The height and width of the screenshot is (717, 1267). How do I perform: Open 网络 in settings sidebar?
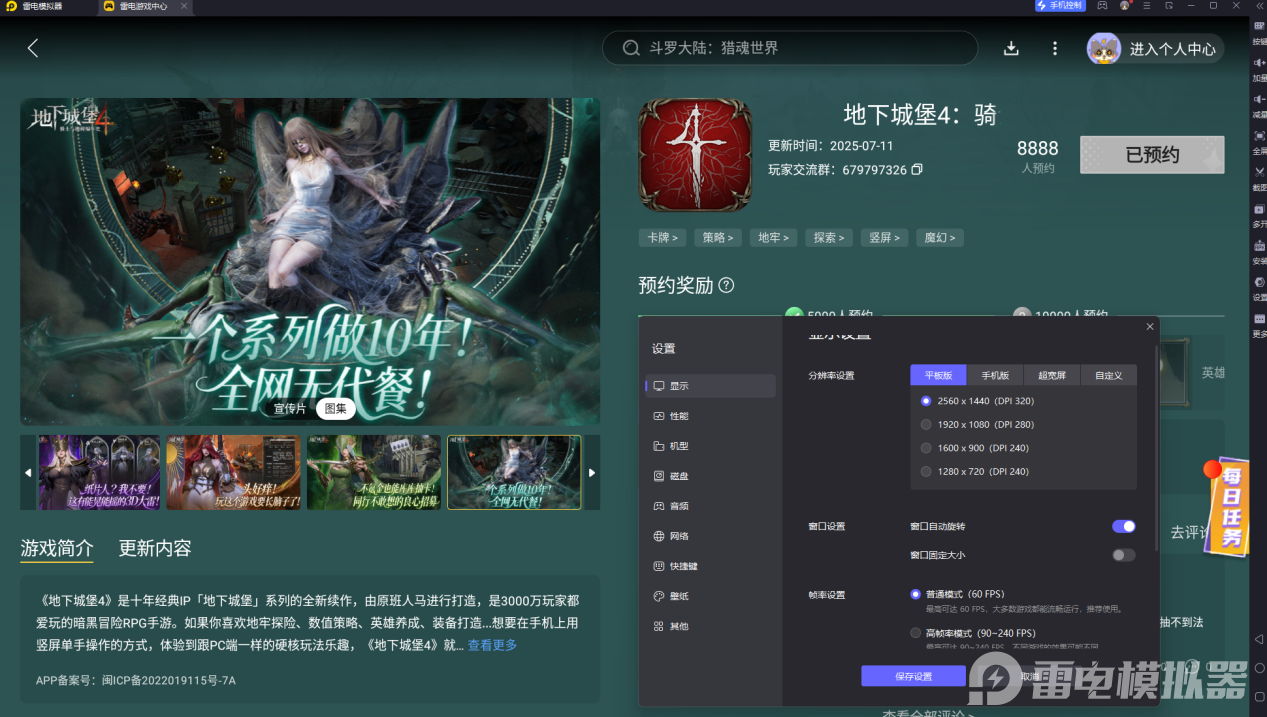click(x=711, y=536)
